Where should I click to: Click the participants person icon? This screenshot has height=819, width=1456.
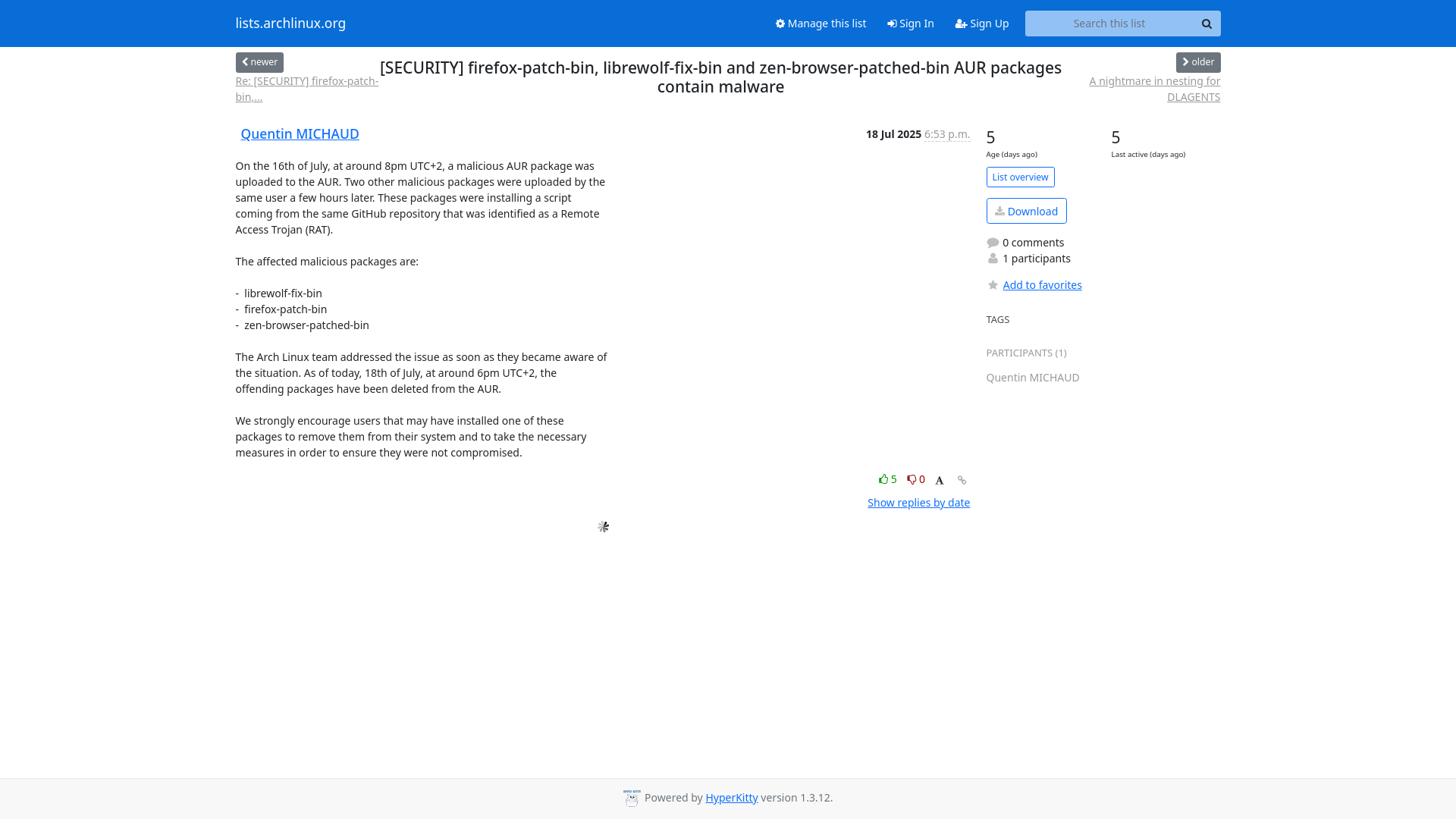point(993,259)
